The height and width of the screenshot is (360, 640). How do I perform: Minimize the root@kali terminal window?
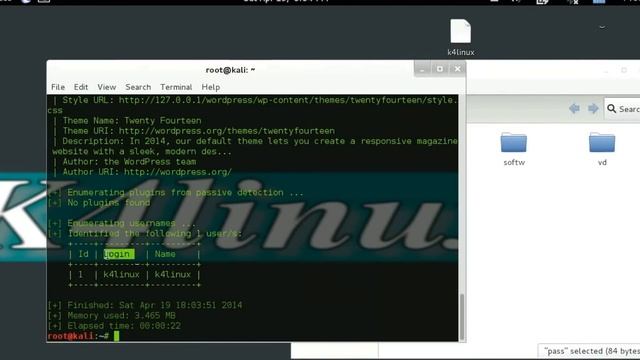[422, 69]
